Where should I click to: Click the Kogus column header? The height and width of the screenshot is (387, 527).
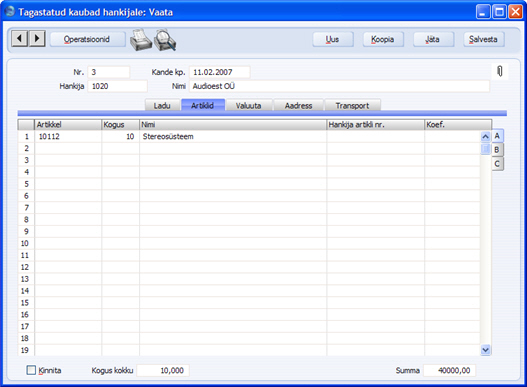[x=120, y=125]
